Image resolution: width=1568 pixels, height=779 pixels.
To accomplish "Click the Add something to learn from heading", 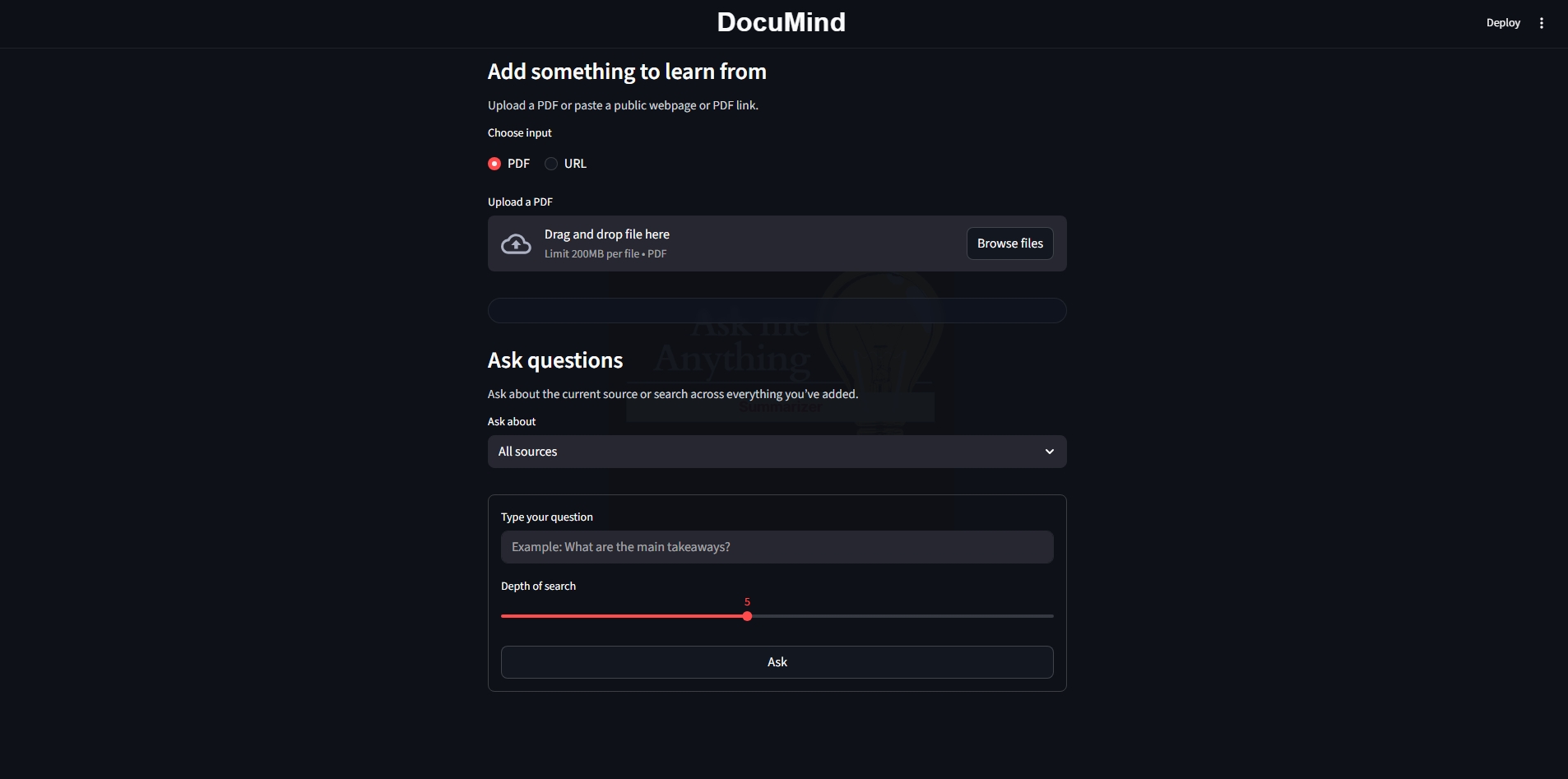I will point(627,72).
